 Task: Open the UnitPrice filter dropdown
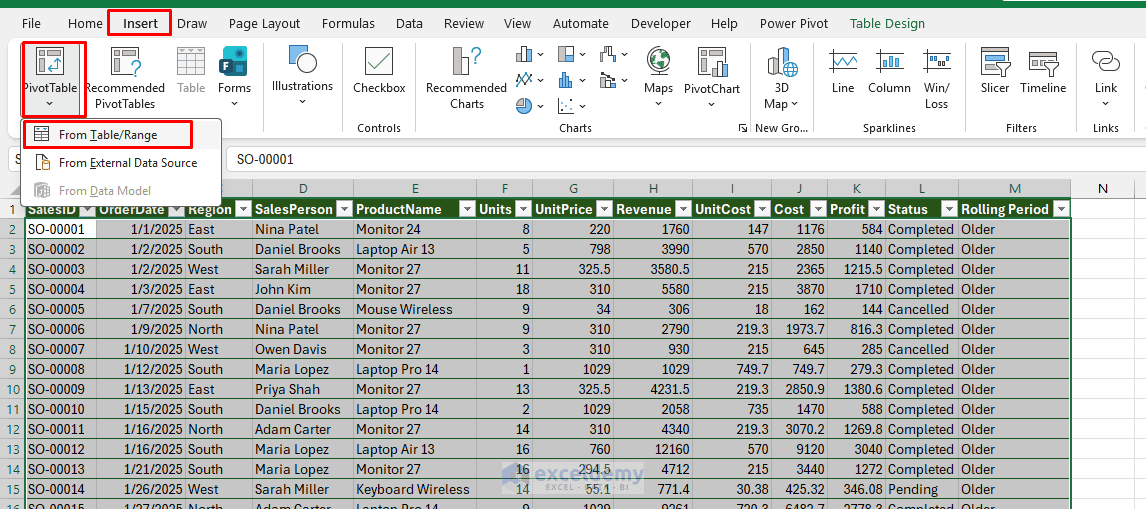click(x=604, y=209)
